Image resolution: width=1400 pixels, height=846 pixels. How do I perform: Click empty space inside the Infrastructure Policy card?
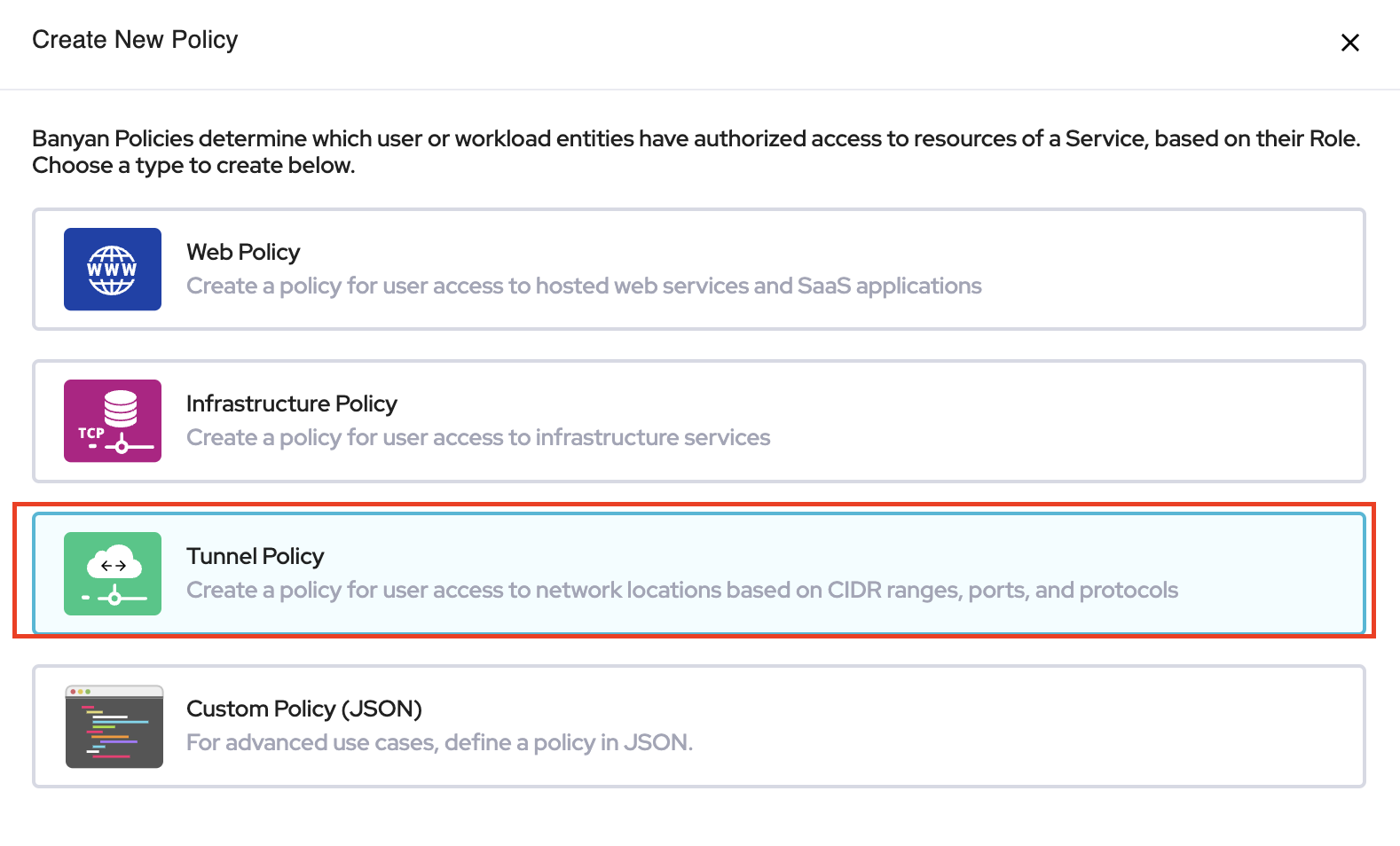[x=1065, y=421]
